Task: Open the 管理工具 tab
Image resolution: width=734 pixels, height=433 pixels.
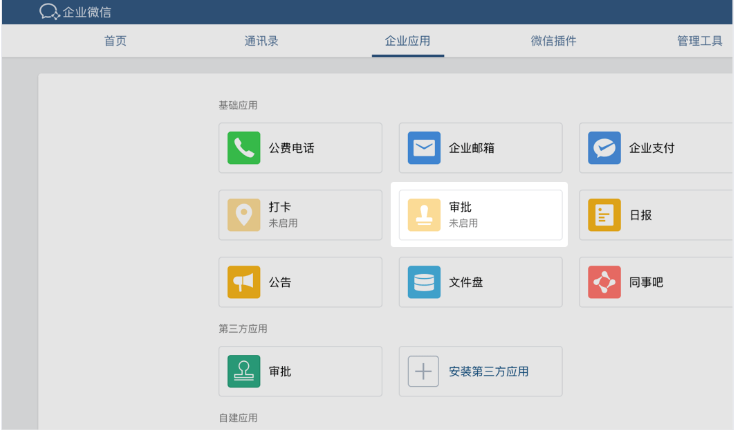Action: (x=699, y=41)
